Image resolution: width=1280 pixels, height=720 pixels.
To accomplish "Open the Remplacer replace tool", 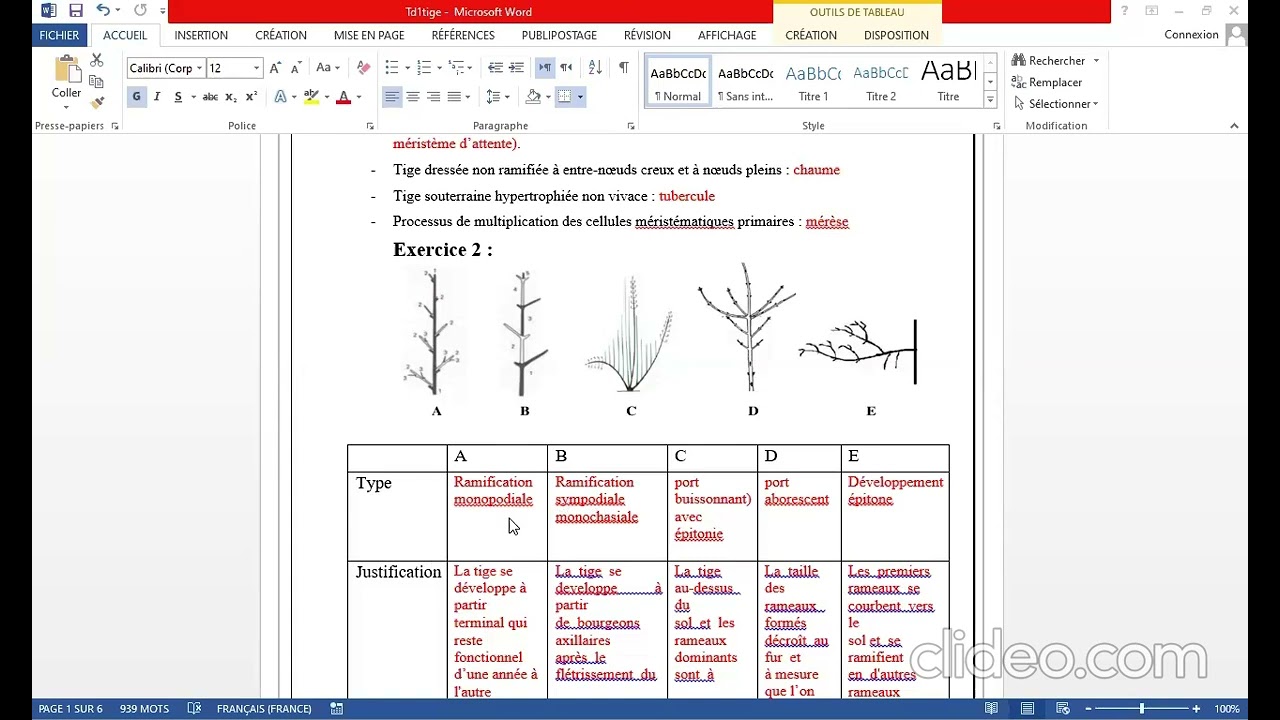I will (x=1047, y=82).
